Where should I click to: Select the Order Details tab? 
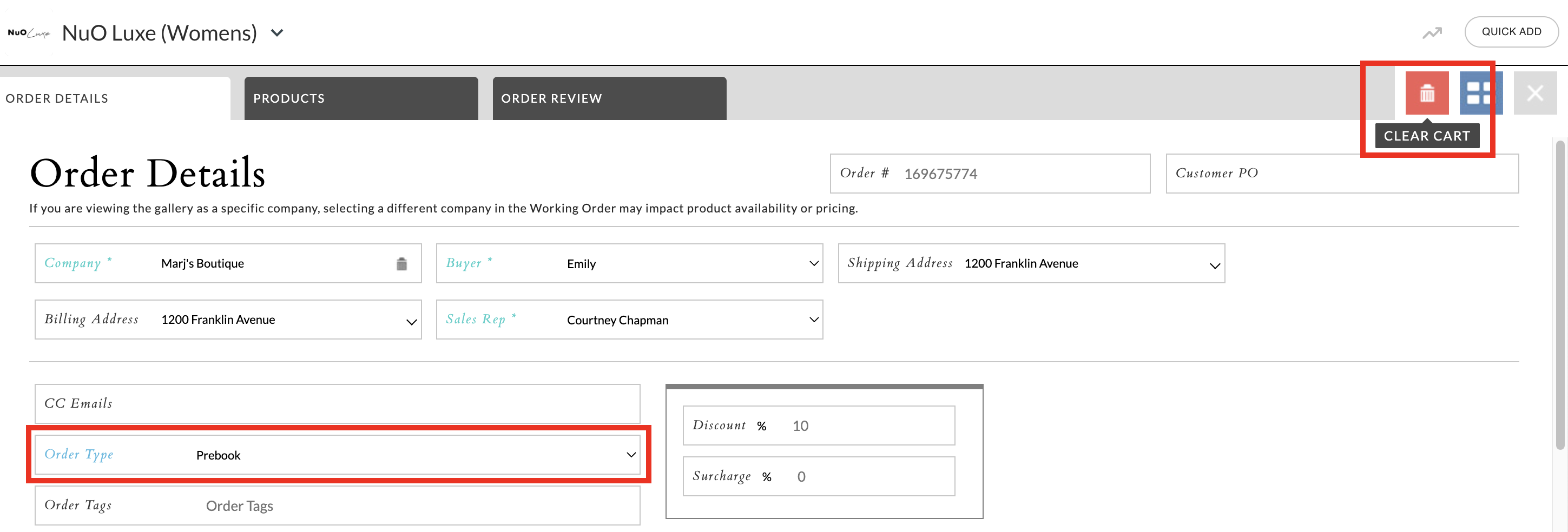pyautogui.click(x=57, y=97)
